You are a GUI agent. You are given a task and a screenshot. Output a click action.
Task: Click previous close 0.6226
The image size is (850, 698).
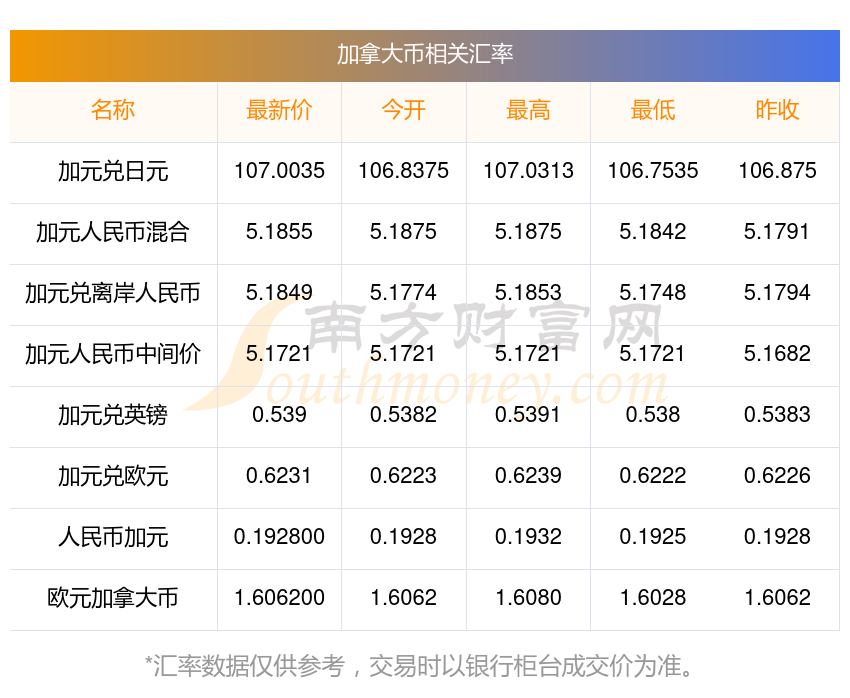777,476
